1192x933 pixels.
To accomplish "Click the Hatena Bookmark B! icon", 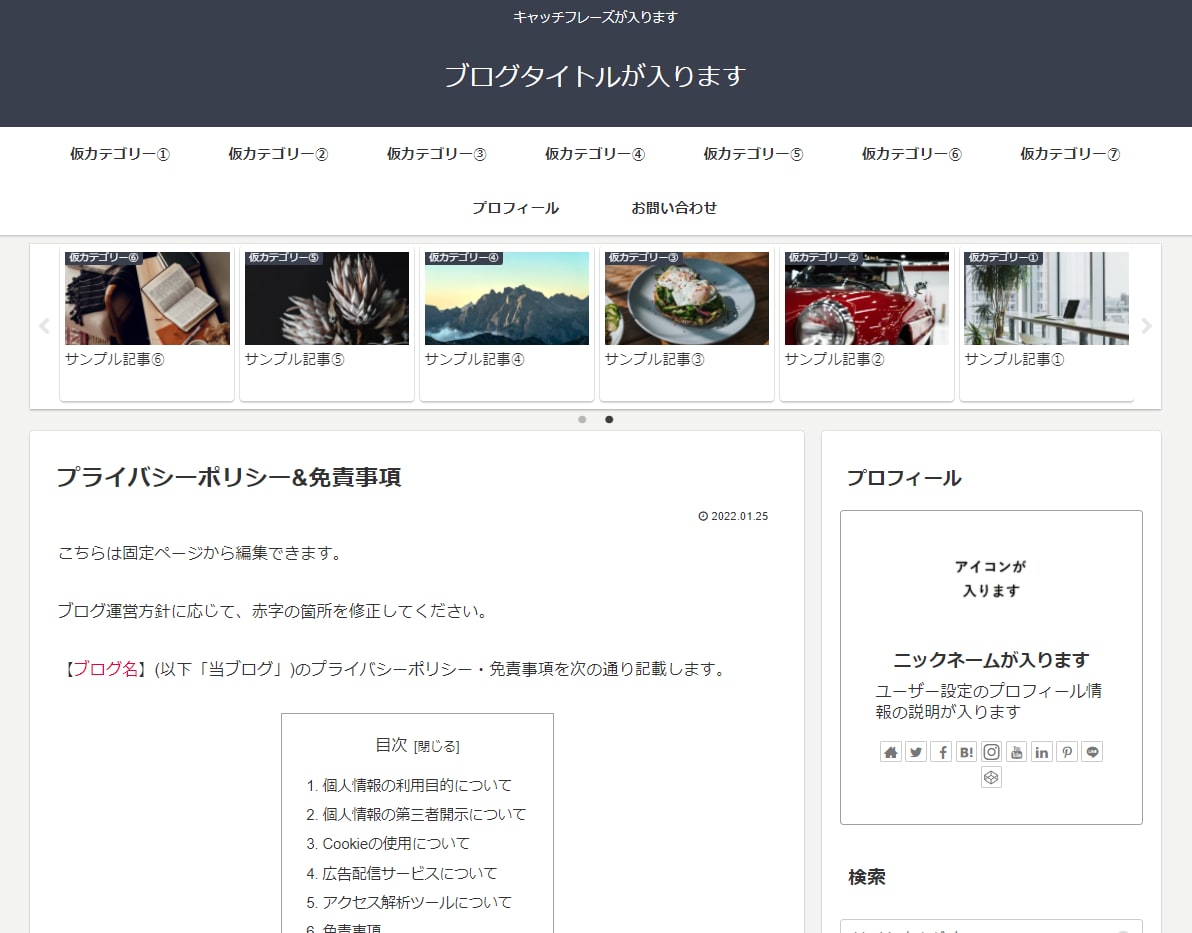I will 966,752.
